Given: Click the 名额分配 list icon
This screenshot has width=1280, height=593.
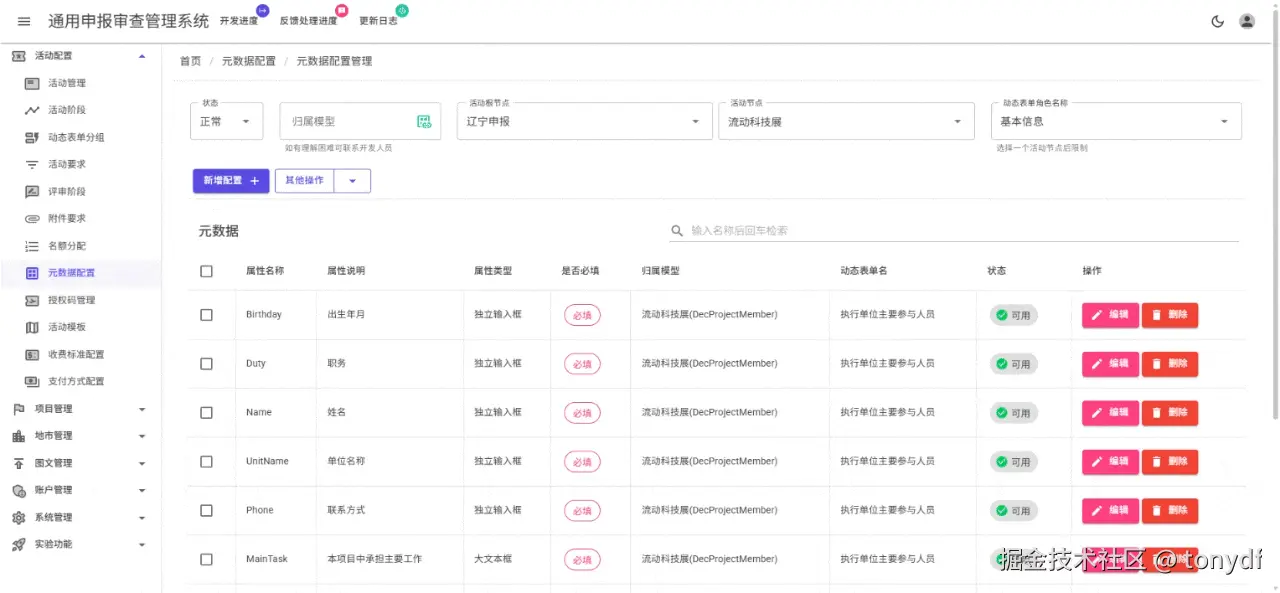Looking at the screenshot, I should [32, 246].
